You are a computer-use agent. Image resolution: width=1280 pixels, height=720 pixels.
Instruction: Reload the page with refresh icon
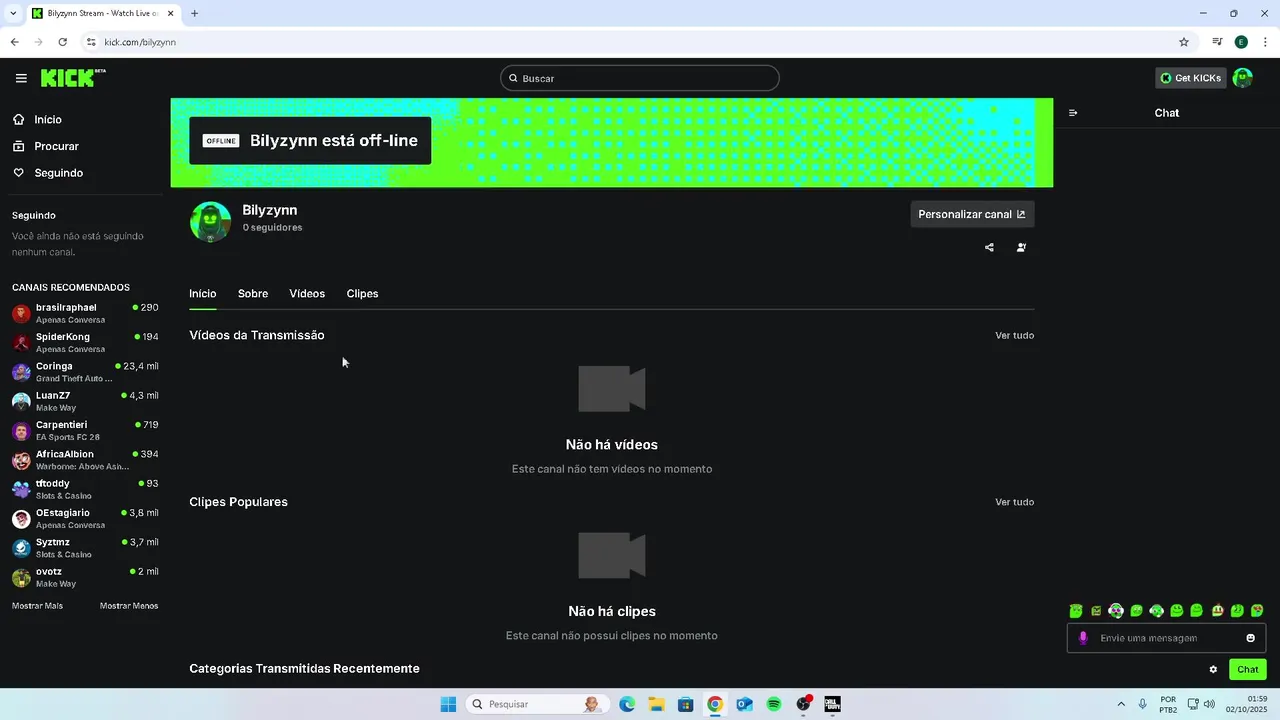62,42
